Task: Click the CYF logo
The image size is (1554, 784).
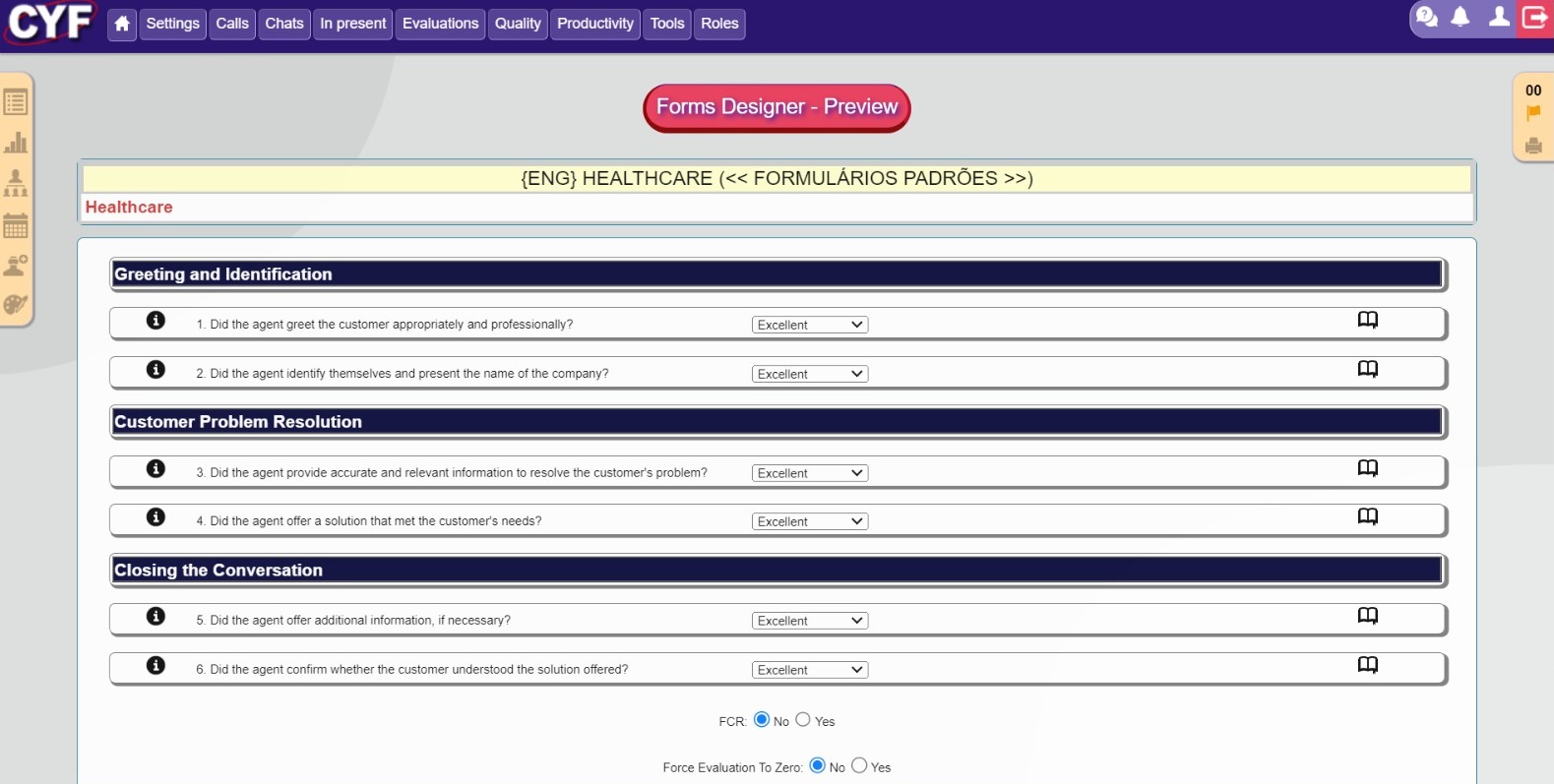Action: tap(50, 22)
